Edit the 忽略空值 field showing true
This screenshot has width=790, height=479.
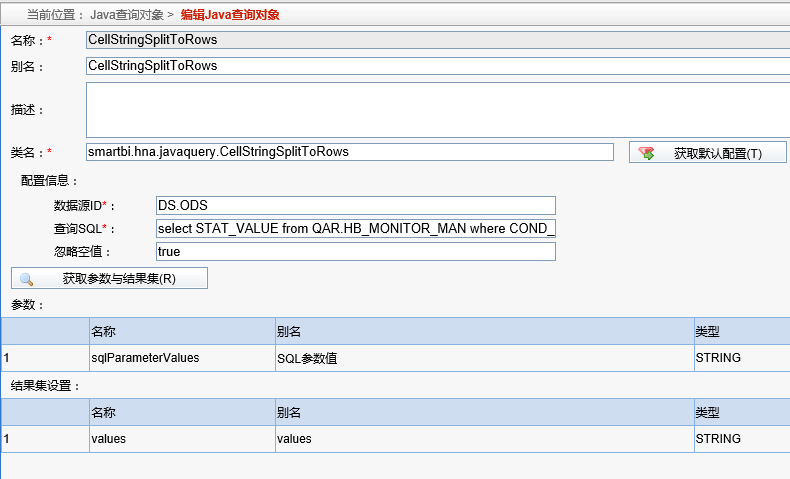[356, 252]
